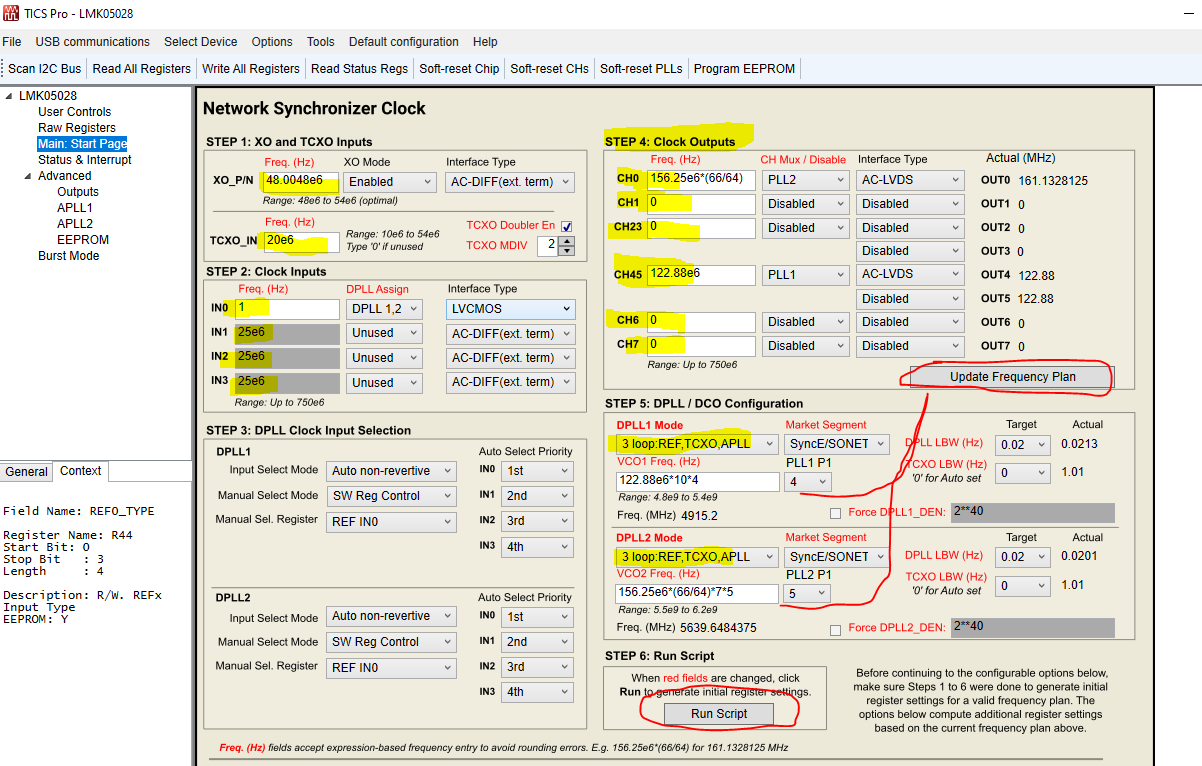The width and height of the screenshot is (1202, 766).
Task: Select Burst Mode in the tree
Action: pyautogui.click(x=69, y=256)
